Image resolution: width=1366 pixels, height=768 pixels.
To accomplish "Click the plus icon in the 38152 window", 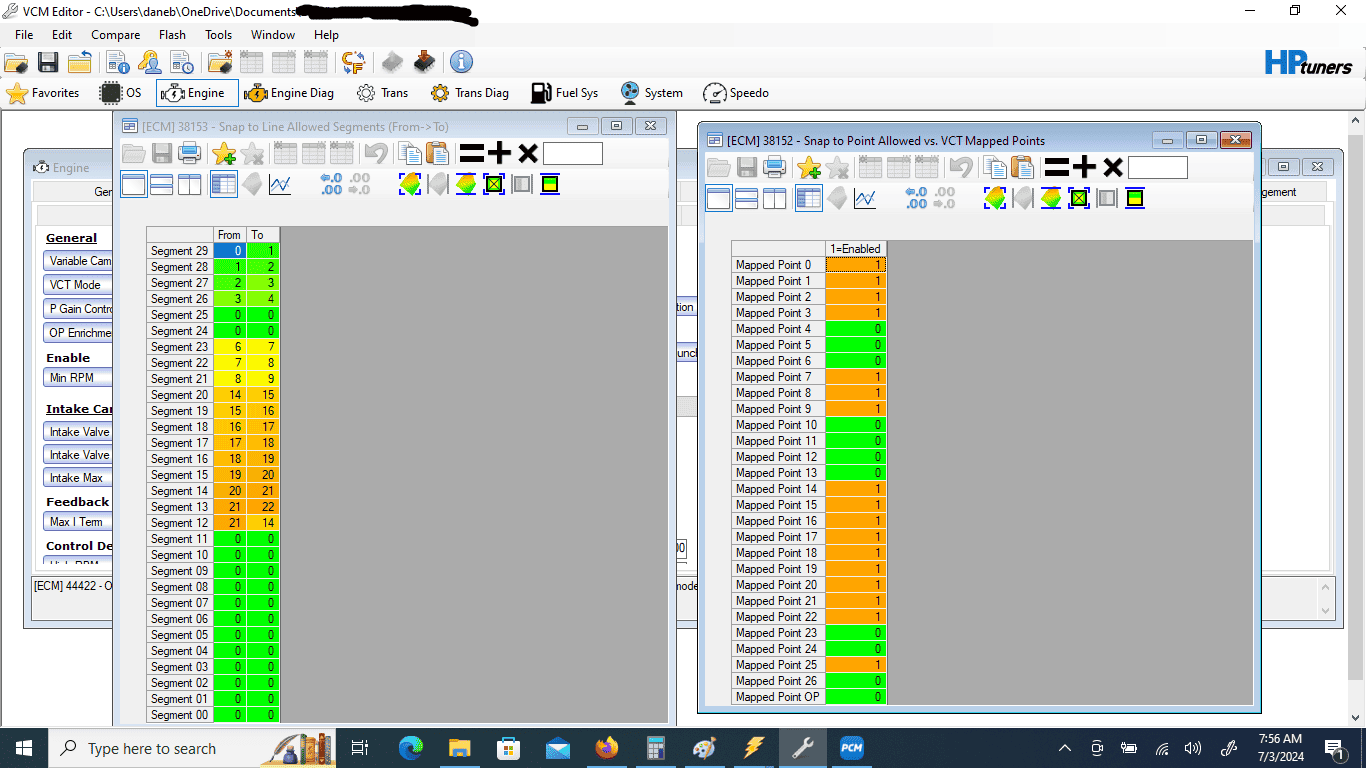I will [x=1084, y=167].
